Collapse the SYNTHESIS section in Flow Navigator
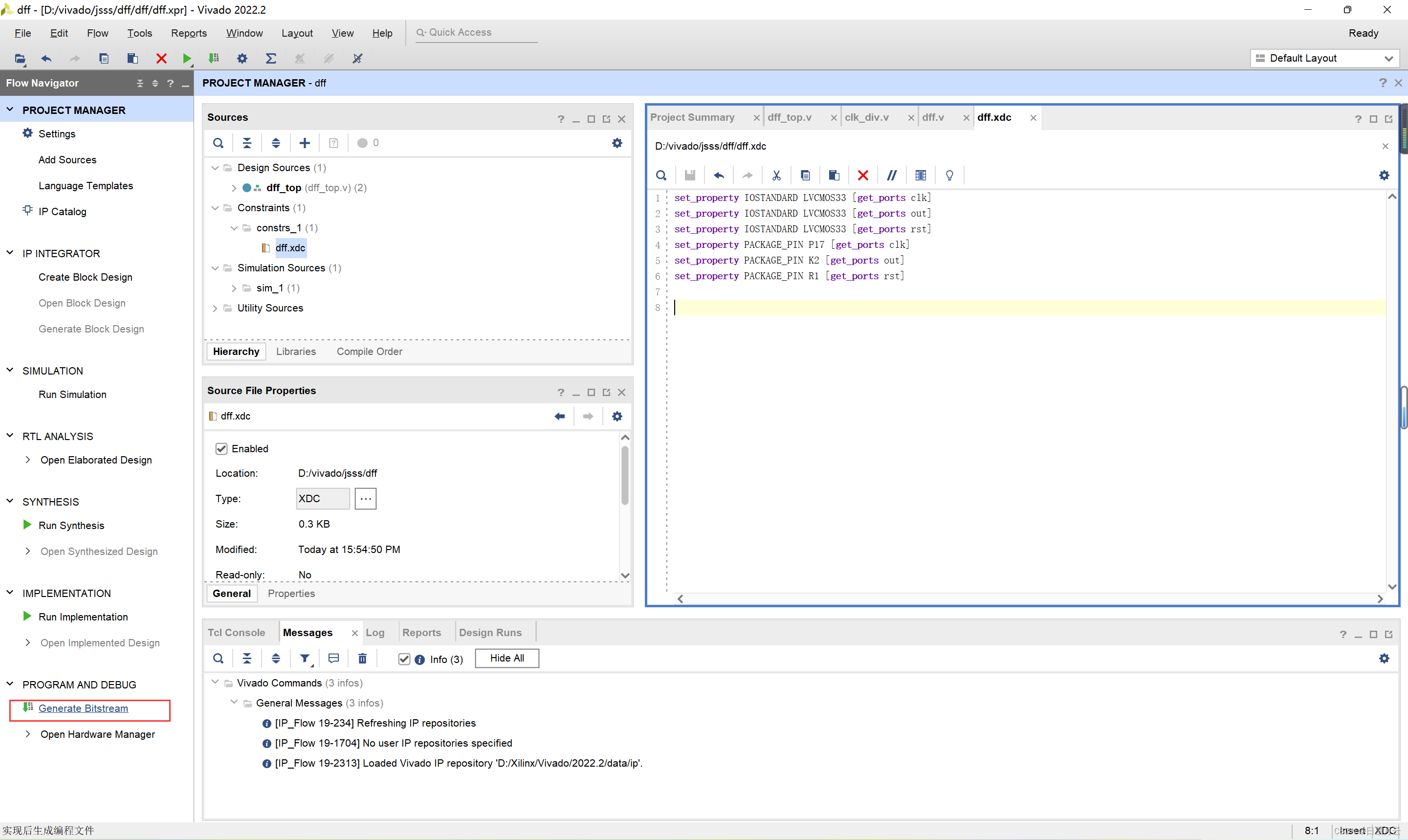This screenshot has height=840, width=1408. pos(10,502)
